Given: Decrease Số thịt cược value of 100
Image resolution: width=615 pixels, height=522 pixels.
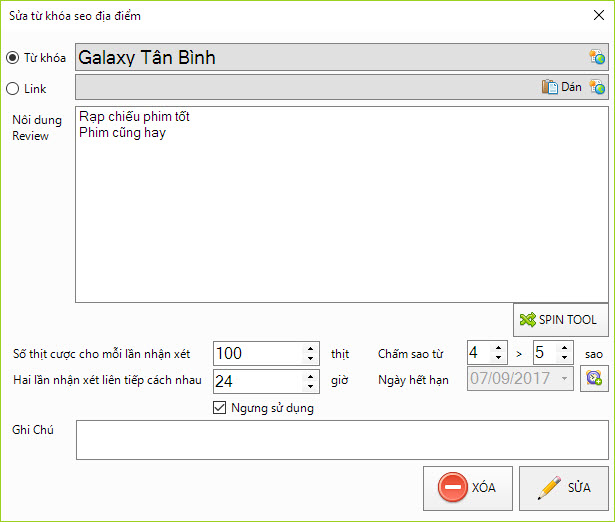Looking at the screenshot, I should (310, 358).
